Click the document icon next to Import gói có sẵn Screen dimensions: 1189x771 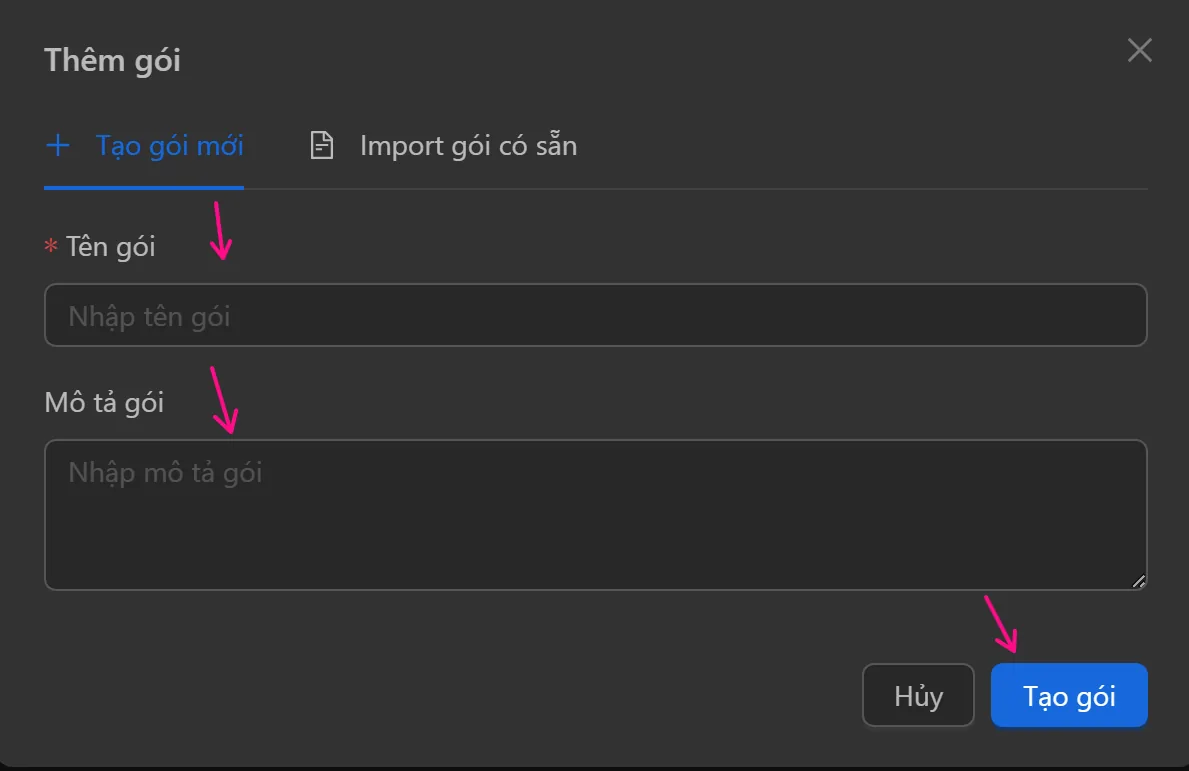tap(320, 145)
